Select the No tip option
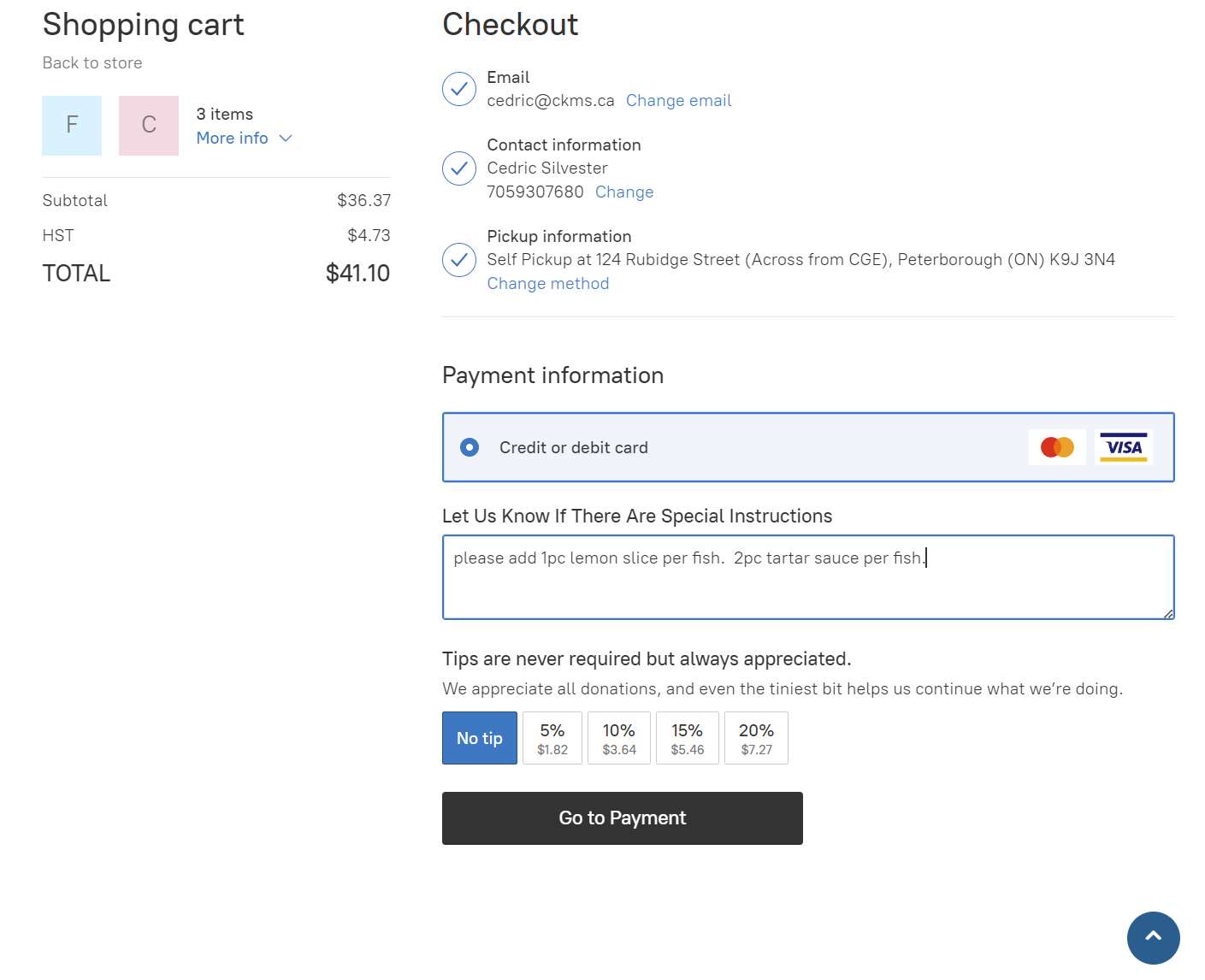Image resolution: width=1205 pixels, height=980 pixels. pyautogui.click(x=479, y=738)
